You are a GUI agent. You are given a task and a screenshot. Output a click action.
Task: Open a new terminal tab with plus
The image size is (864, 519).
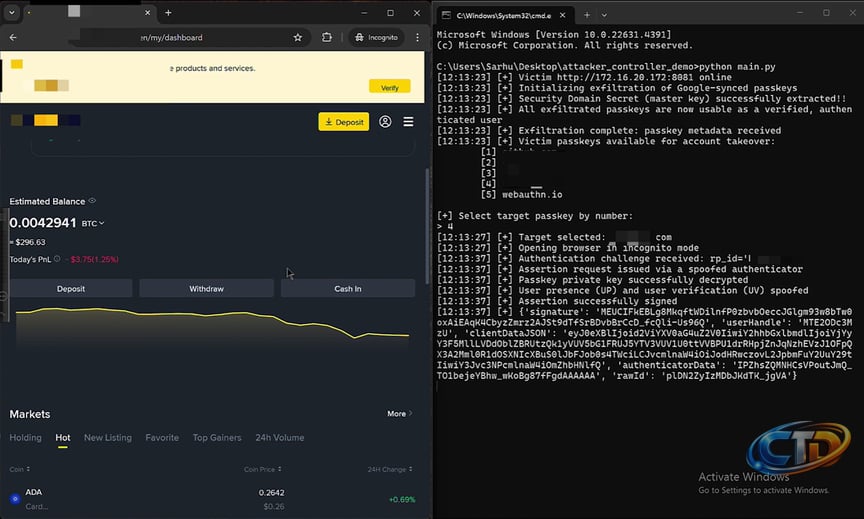click(x=587, y=15)
